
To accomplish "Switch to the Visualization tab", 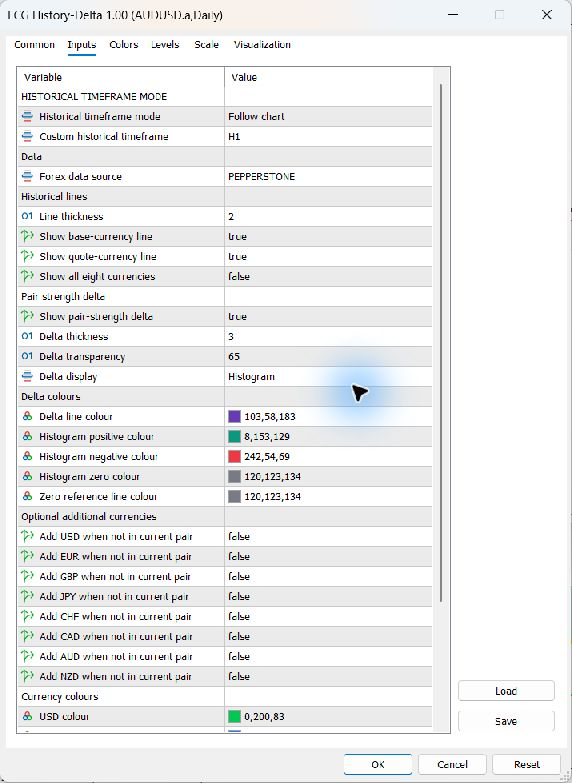I will pyautogui.click(x=262, y=44).
